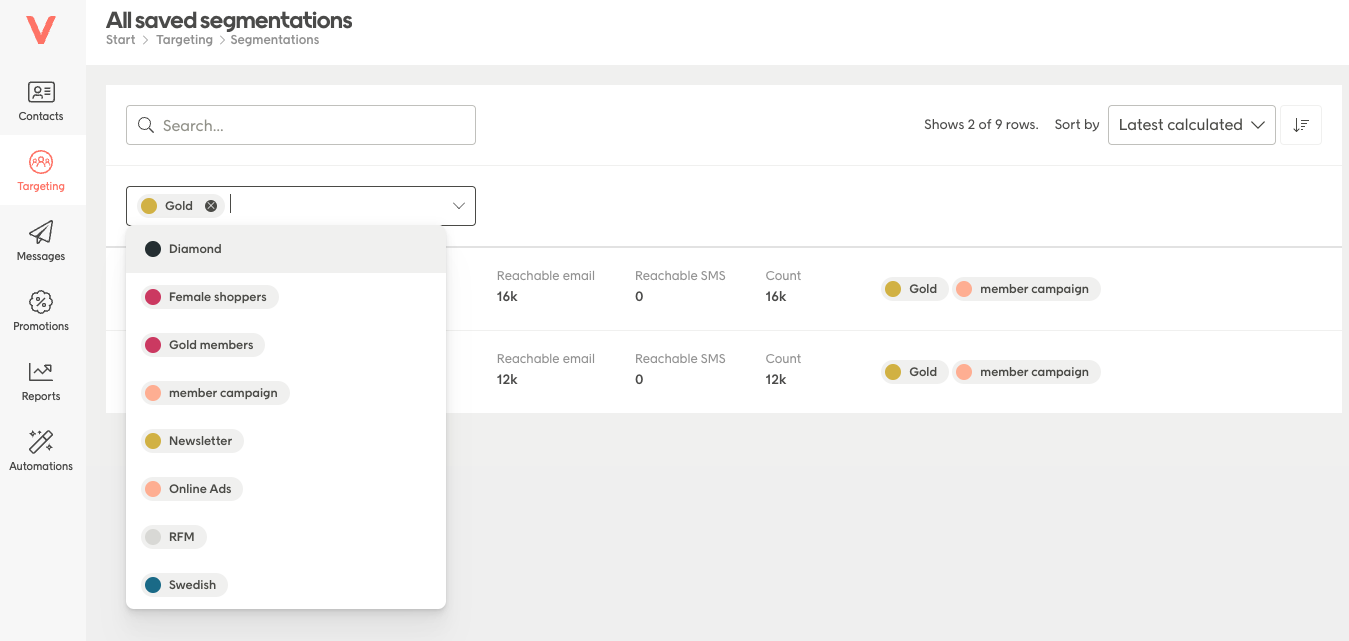The height and width of the screenshot is (641, 1349).
Task: Navigate to Start via breadcrumb
Action: (119, 39)
